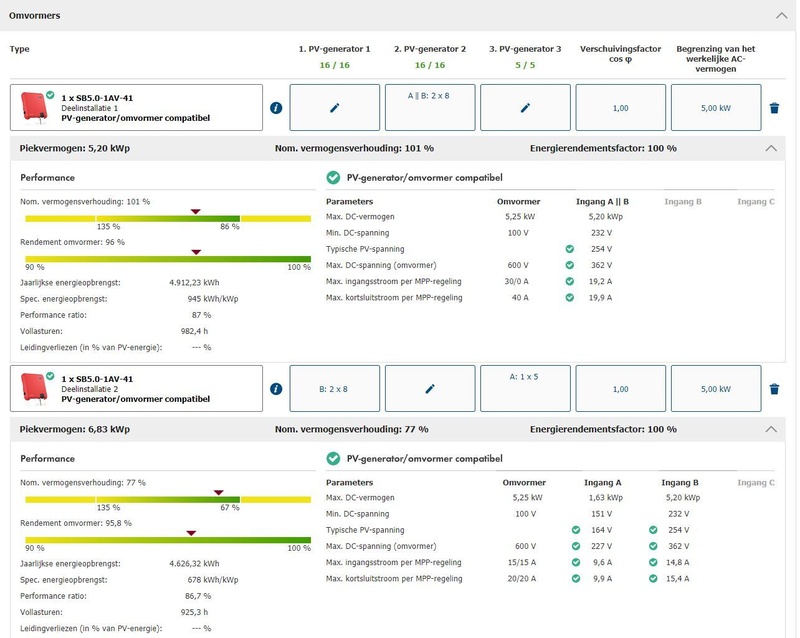Image resolution: width=800 pixels, height=638 pixels.
Task: Open the A: 1 x 5 string configuration
Action: point(525,379)
